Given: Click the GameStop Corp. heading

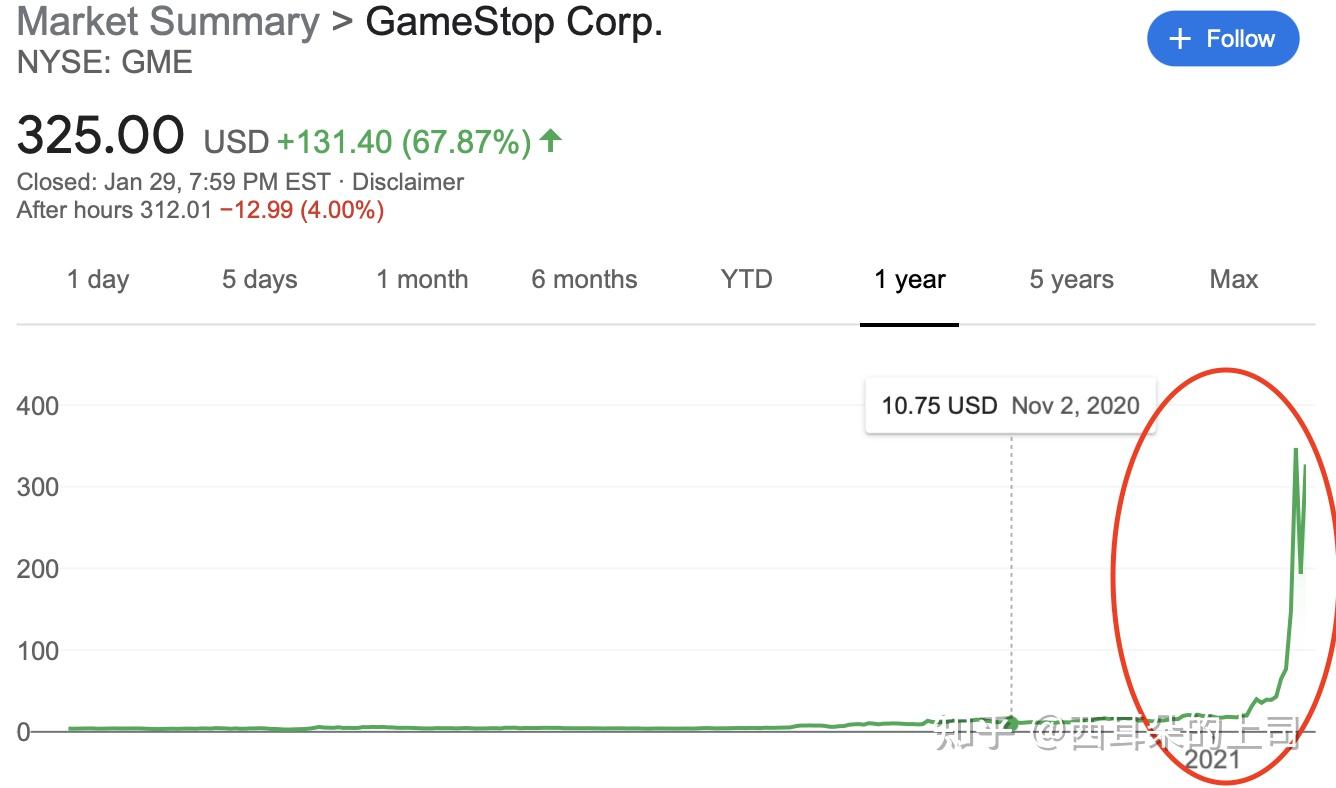Looking at the screenshot, I should (515, 21).
